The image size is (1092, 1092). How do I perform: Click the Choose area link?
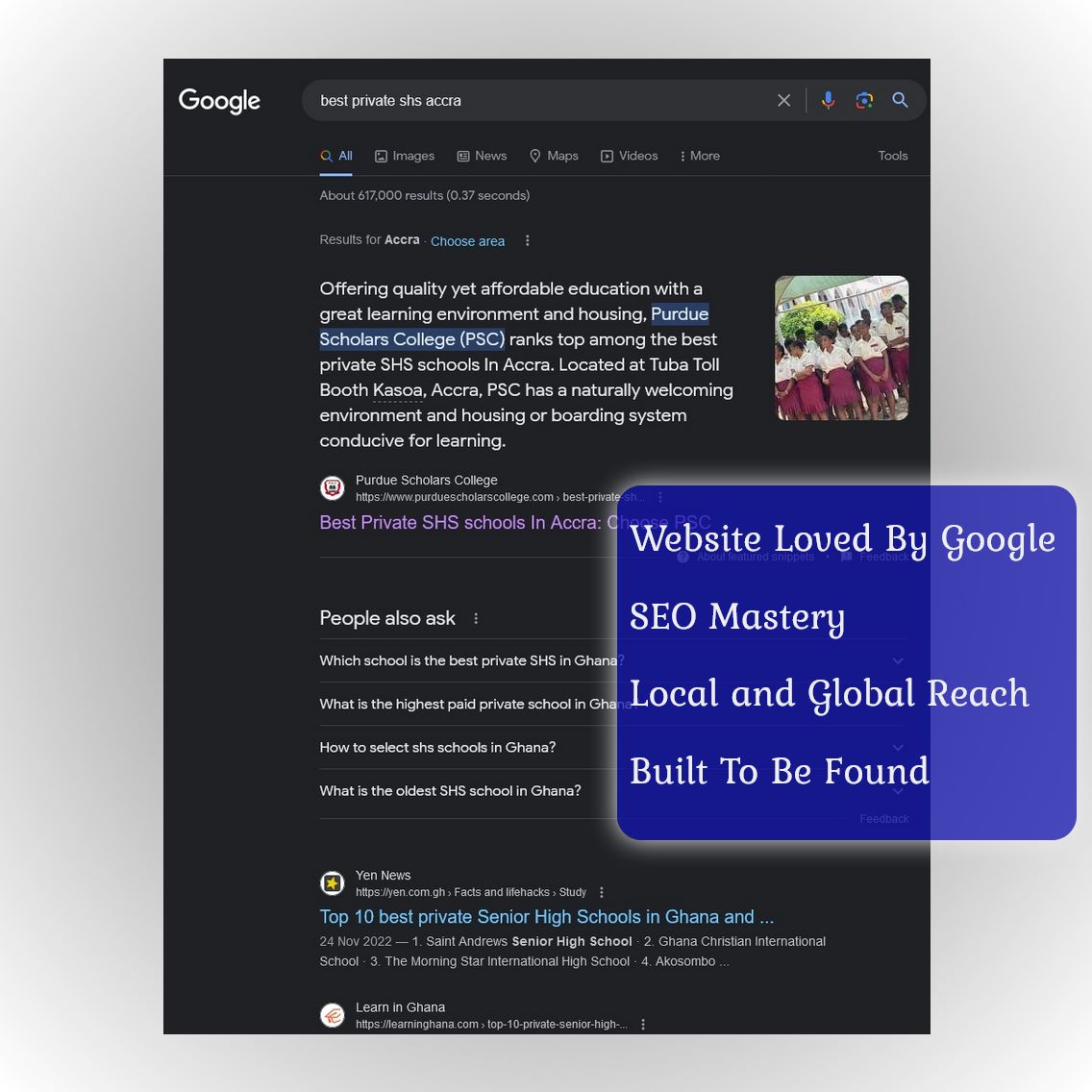tap(467, 241)
